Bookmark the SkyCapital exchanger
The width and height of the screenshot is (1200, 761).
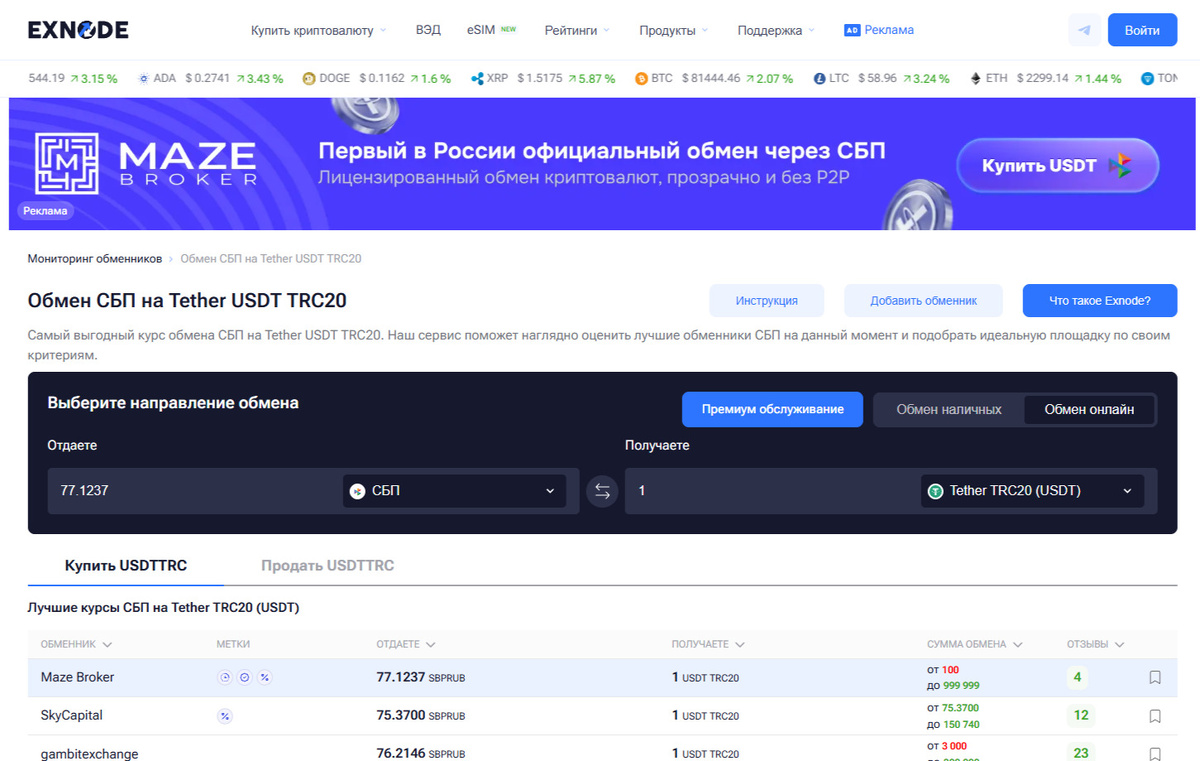point(1155,716)
